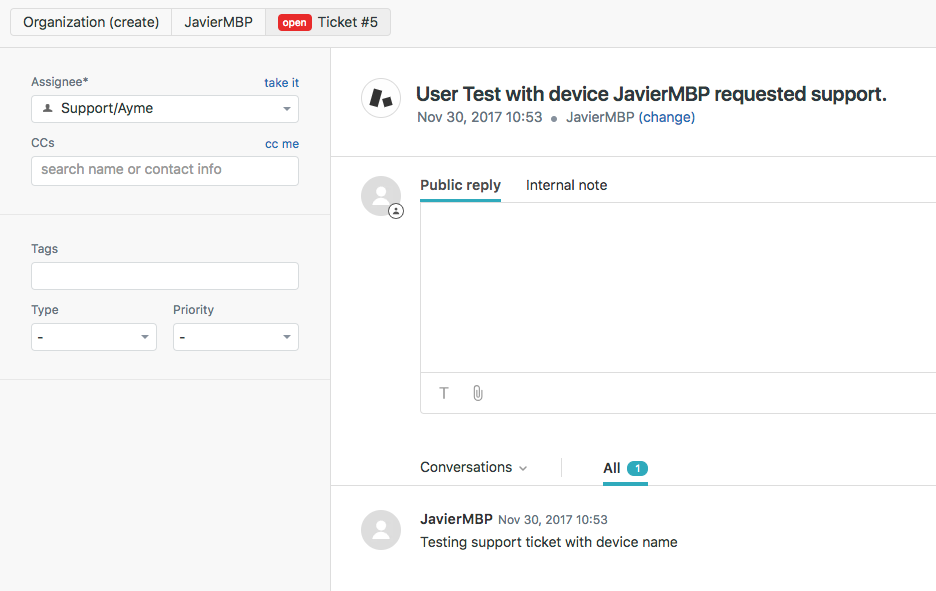Image resolution: width=936 pixels, height=591 pixels.
Task: Click the requester logo avatar beside ticket title
Action: pos(381,98)
